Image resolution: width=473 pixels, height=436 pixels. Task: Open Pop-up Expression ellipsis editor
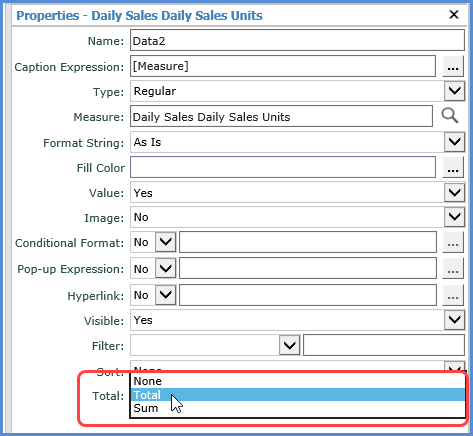tap(453, 269)
